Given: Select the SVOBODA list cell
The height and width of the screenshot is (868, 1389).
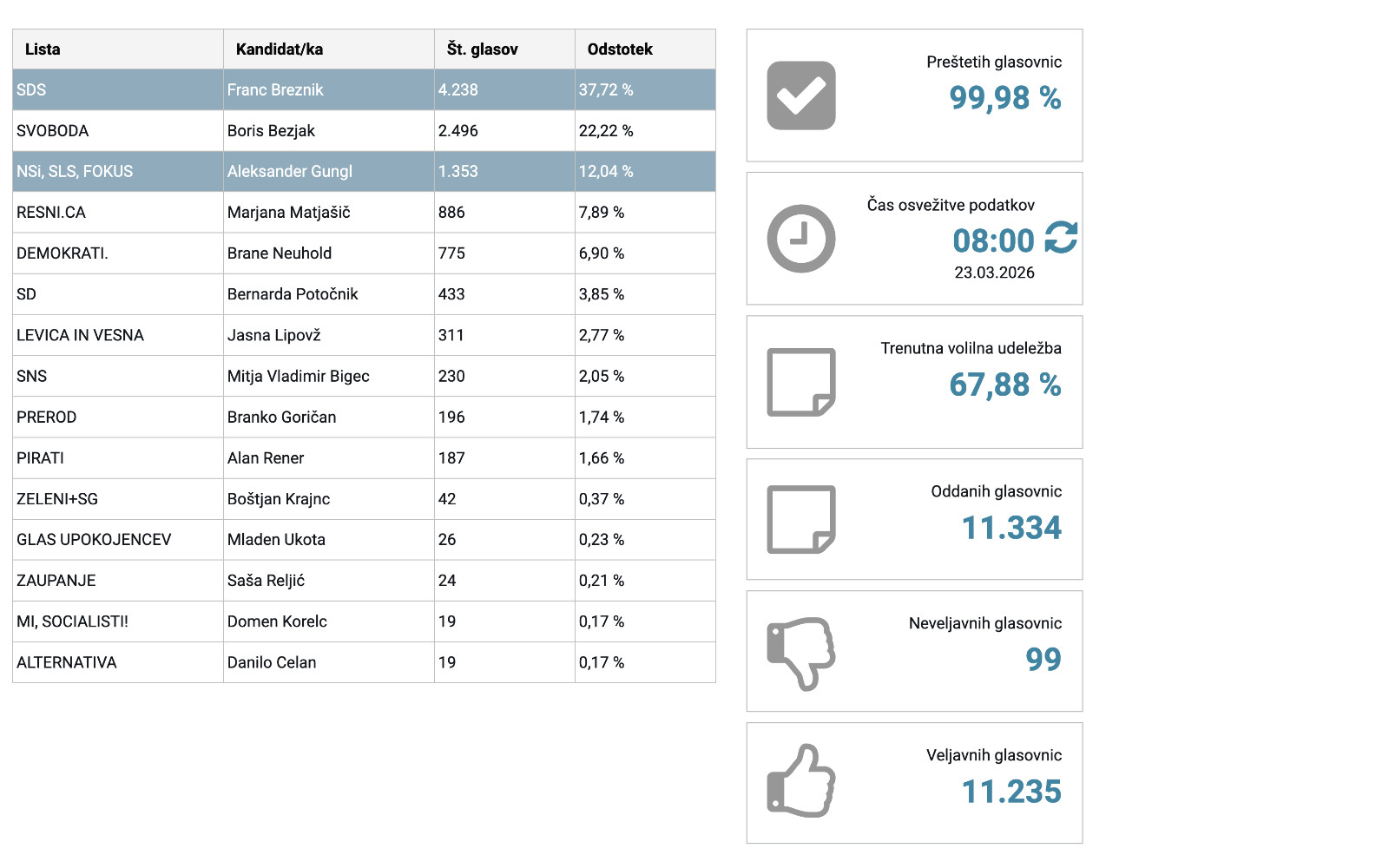Looking at the screenshot, I should (x=53, y=131).
